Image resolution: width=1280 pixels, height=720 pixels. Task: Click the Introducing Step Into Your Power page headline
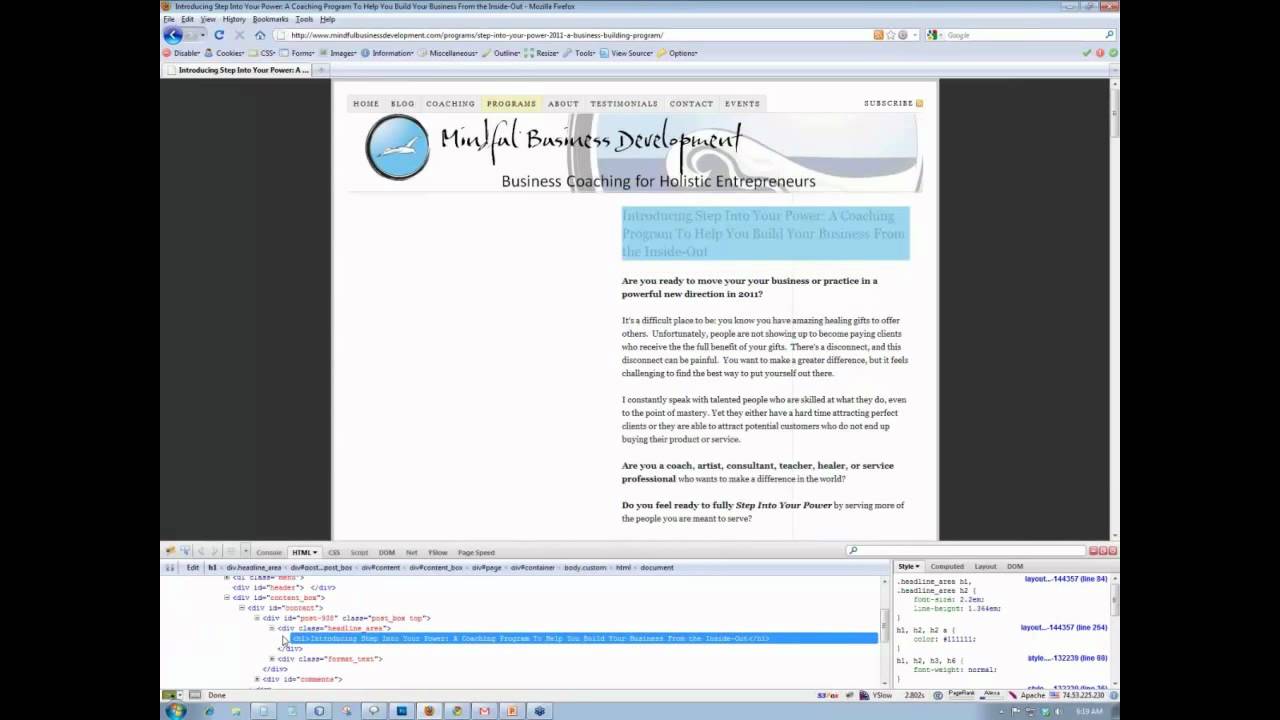pos(765,233)
